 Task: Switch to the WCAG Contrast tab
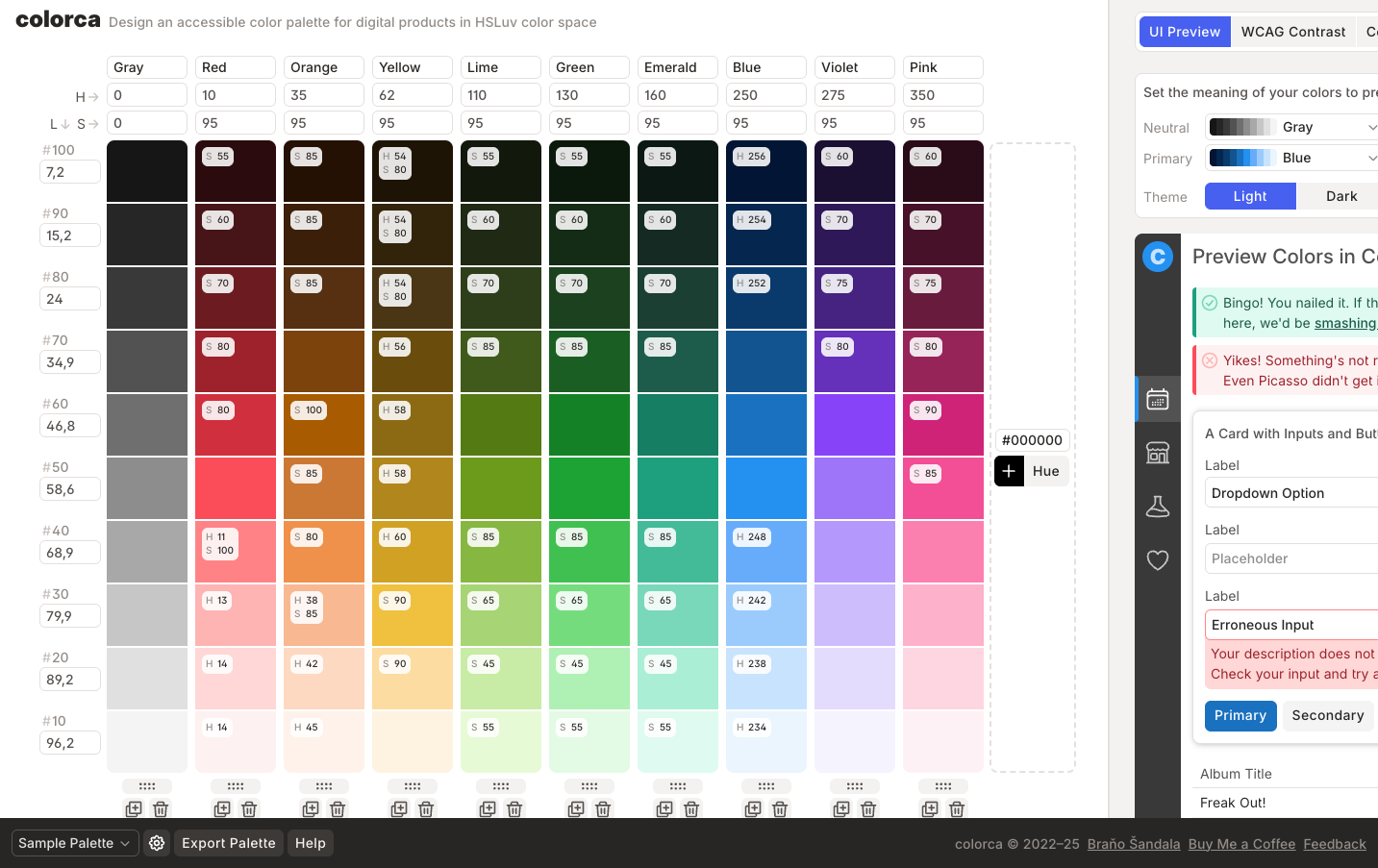pyautogui.click(x=1292, y=31)
